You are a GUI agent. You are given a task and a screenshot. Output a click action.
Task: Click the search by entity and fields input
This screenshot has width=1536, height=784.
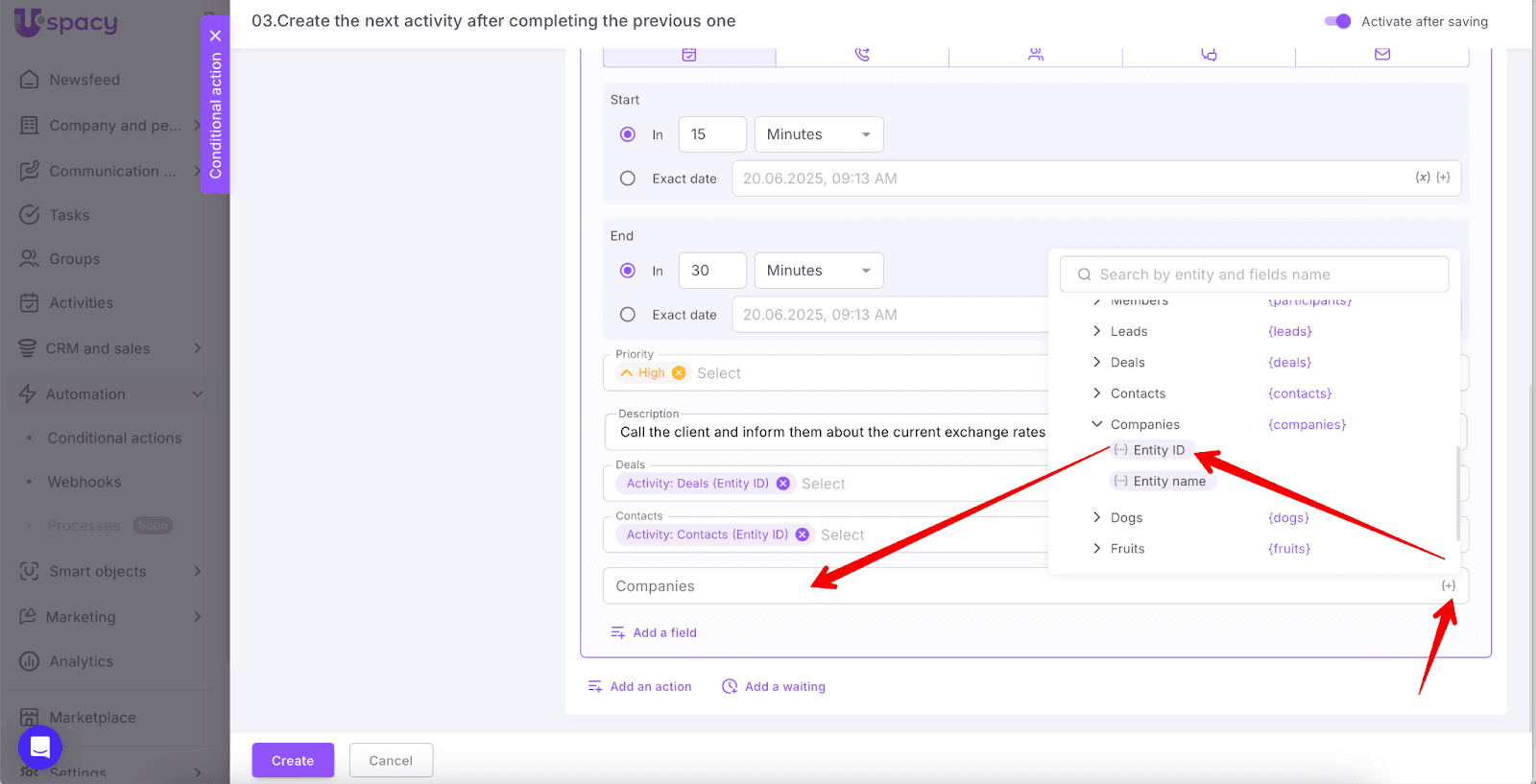pos(1254,274)
